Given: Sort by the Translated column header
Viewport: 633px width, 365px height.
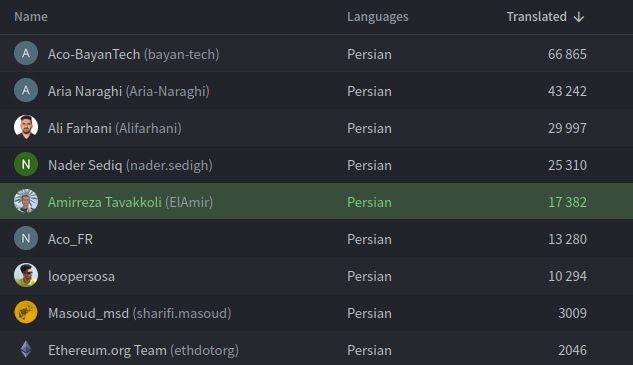Looking at the screenshot, I should [x=537, y=17].
